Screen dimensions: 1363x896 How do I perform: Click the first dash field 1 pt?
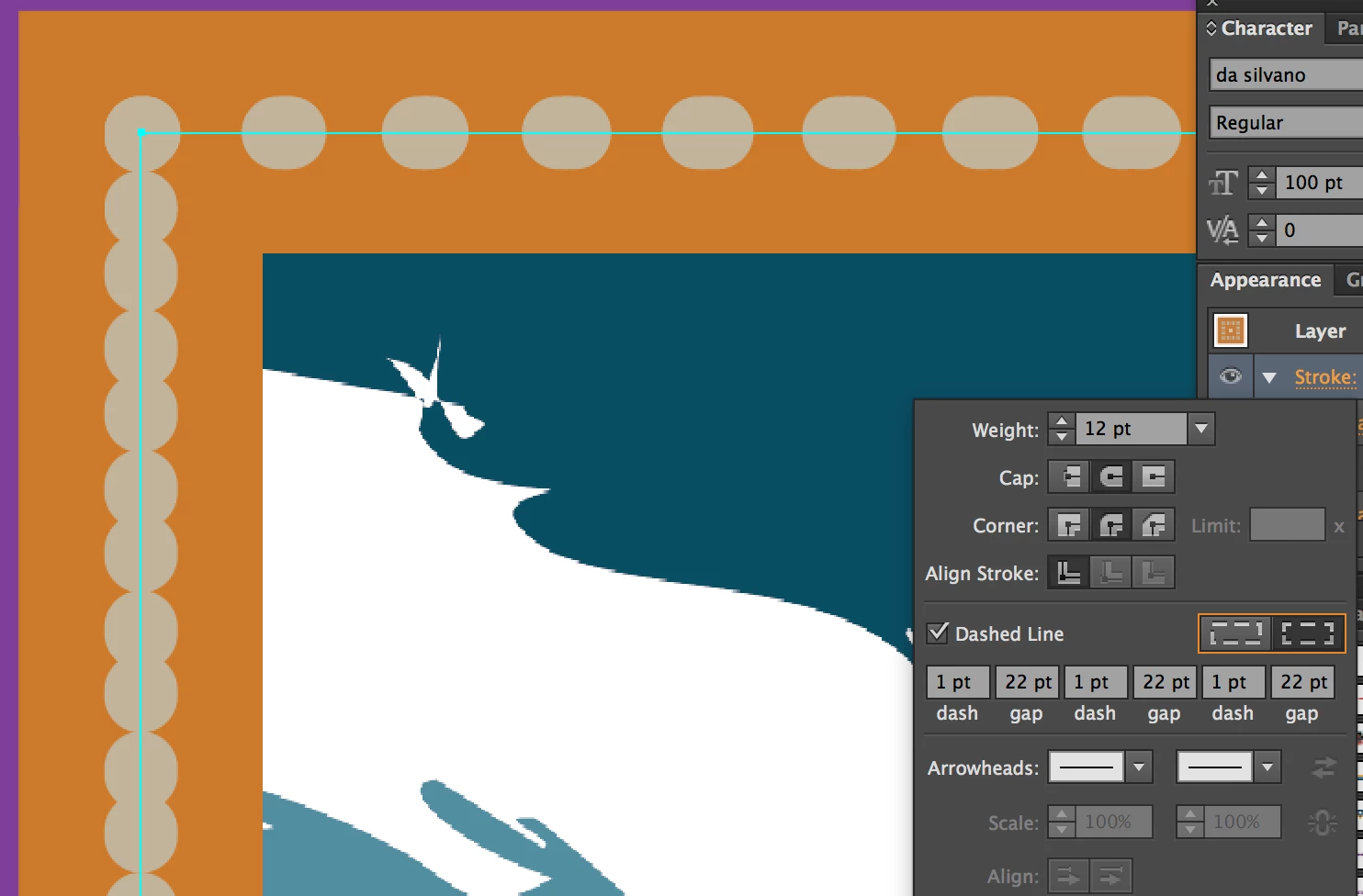coord(958,682)
